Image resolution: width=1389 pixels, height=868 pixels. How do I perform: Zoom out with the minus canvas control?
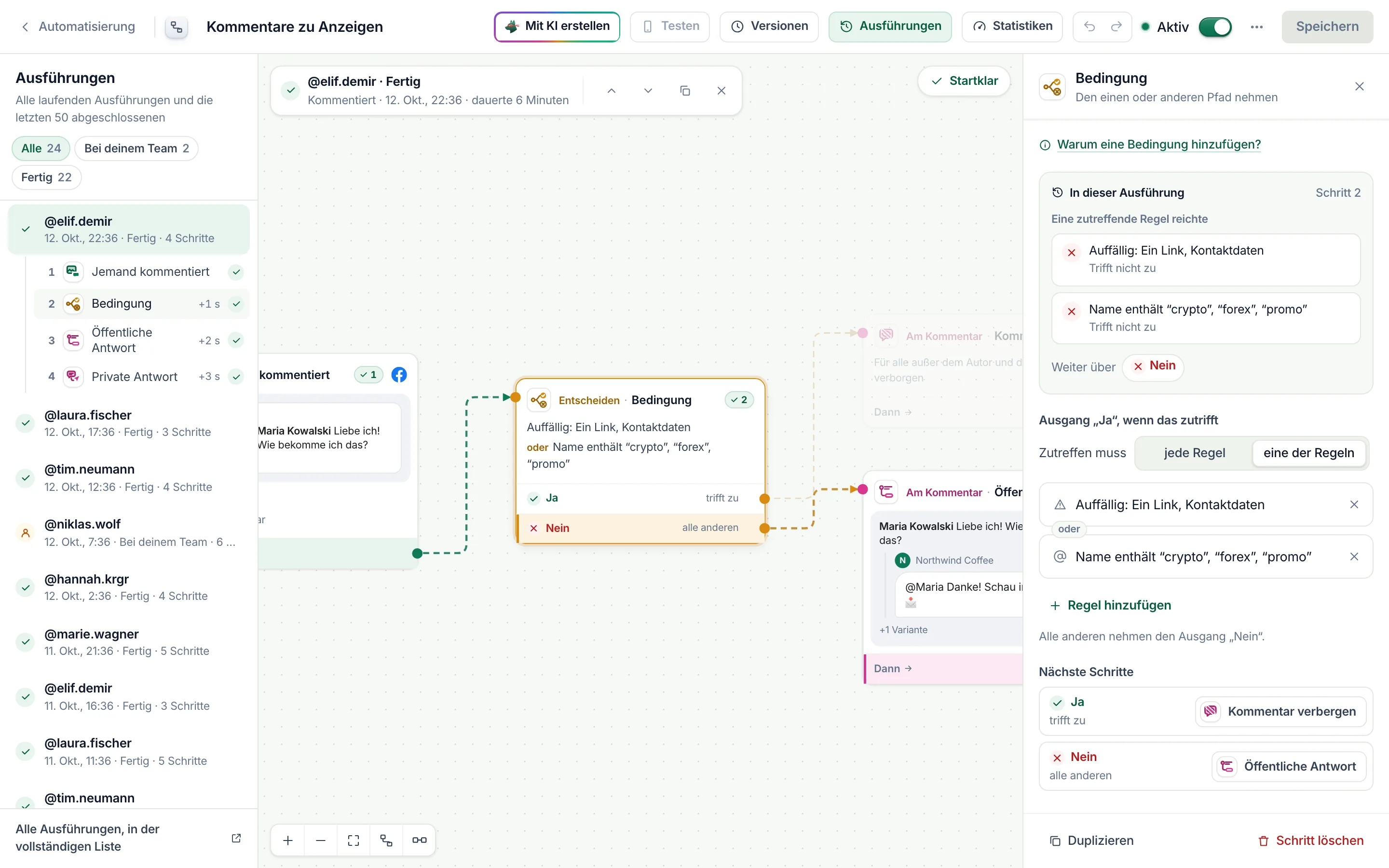click(x=321, y=840)
